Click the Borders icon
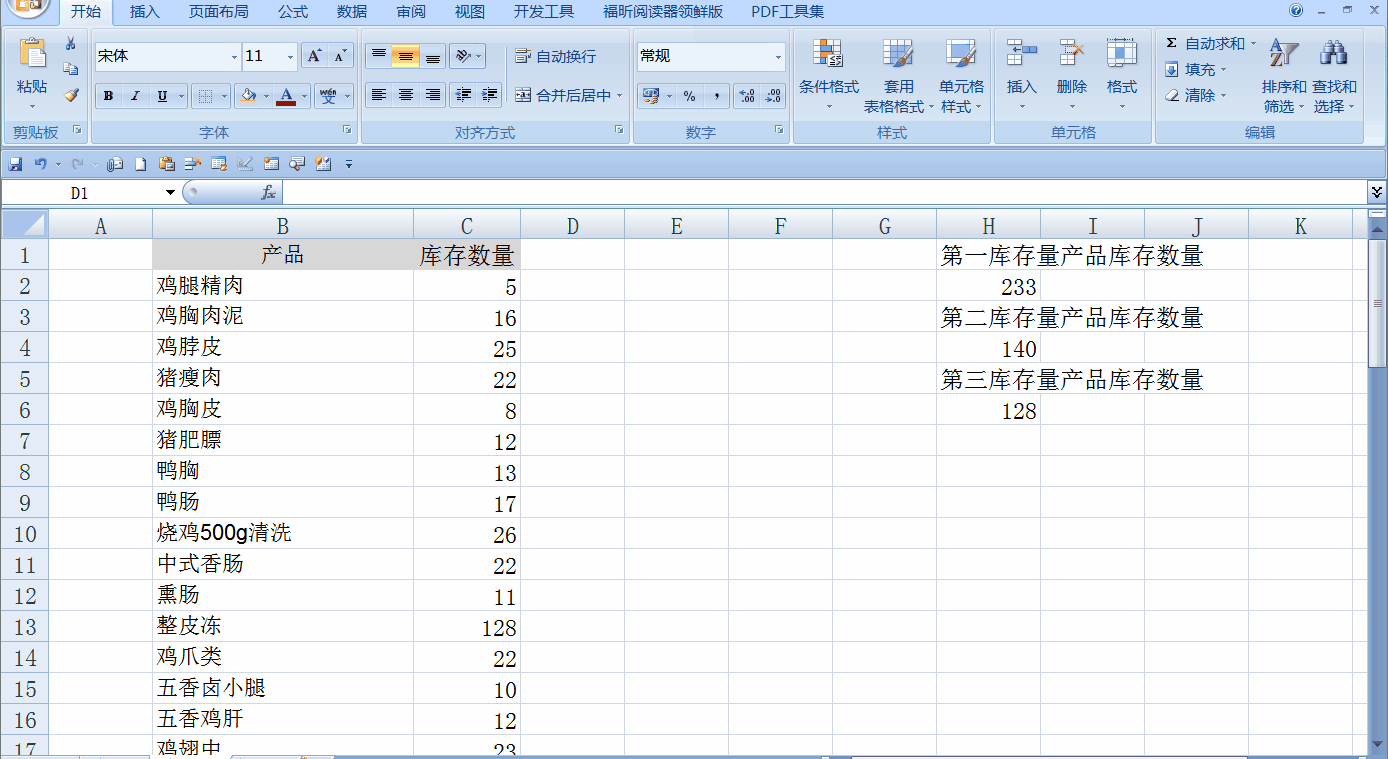Screen dimensions: 1388x759 coord(204,96)
